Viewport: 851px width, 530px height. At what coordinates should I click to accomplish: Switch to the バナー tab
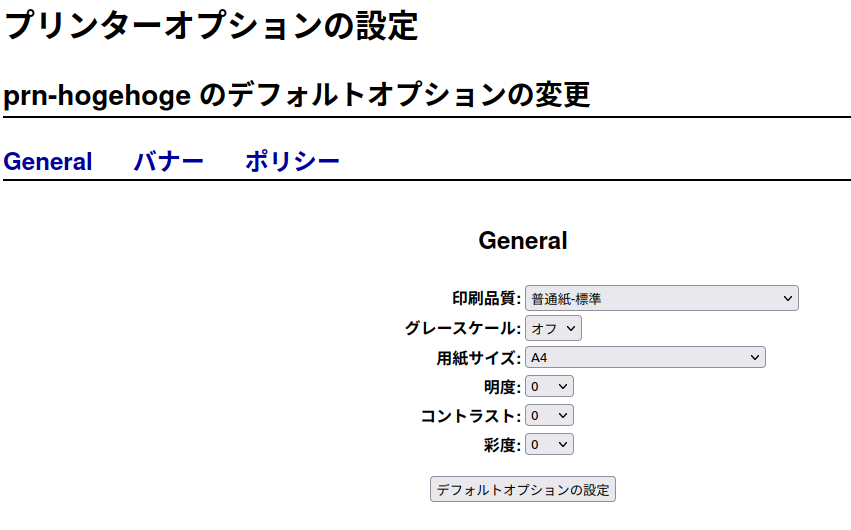[x=168, y=162]
